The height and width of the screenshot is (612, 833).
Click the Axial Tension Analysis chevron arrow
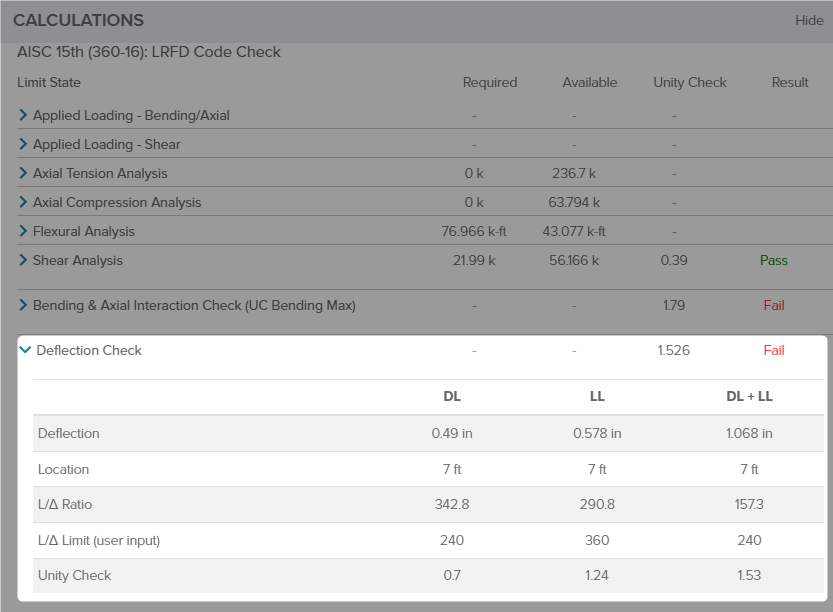tap(24, 173)
